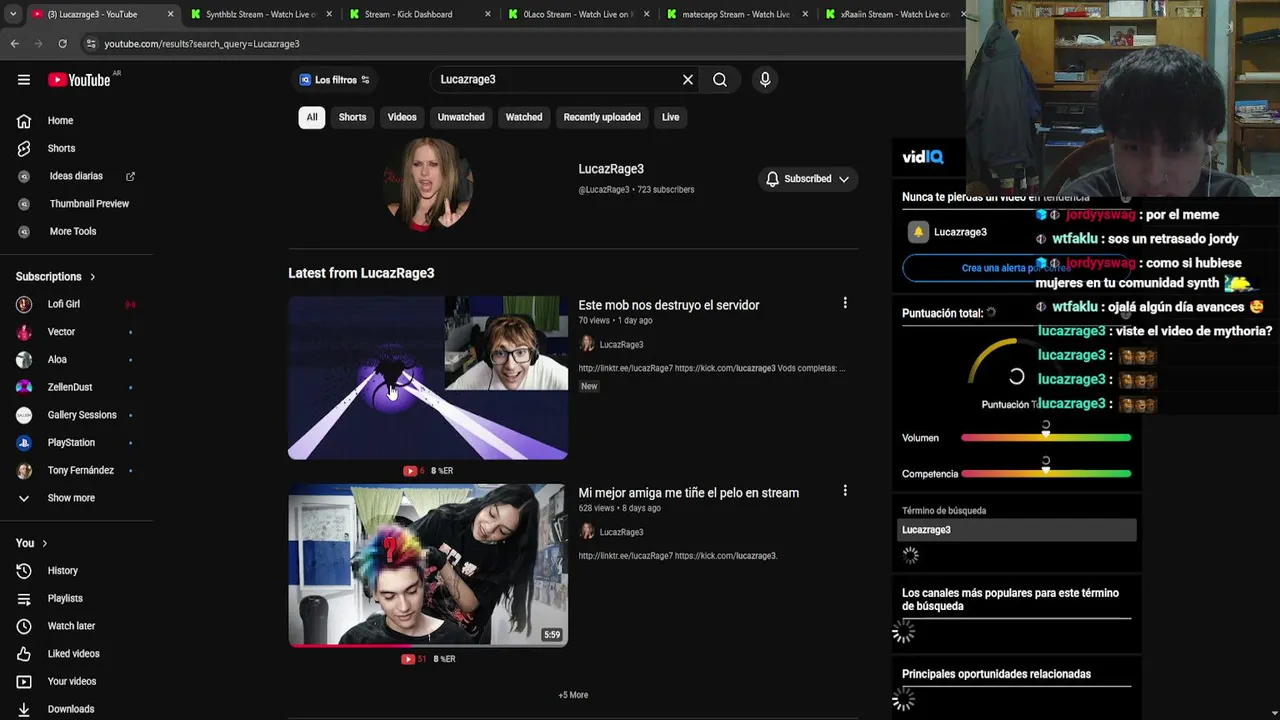Open options menu for Mi mejor amiga video

pos(845,491)
